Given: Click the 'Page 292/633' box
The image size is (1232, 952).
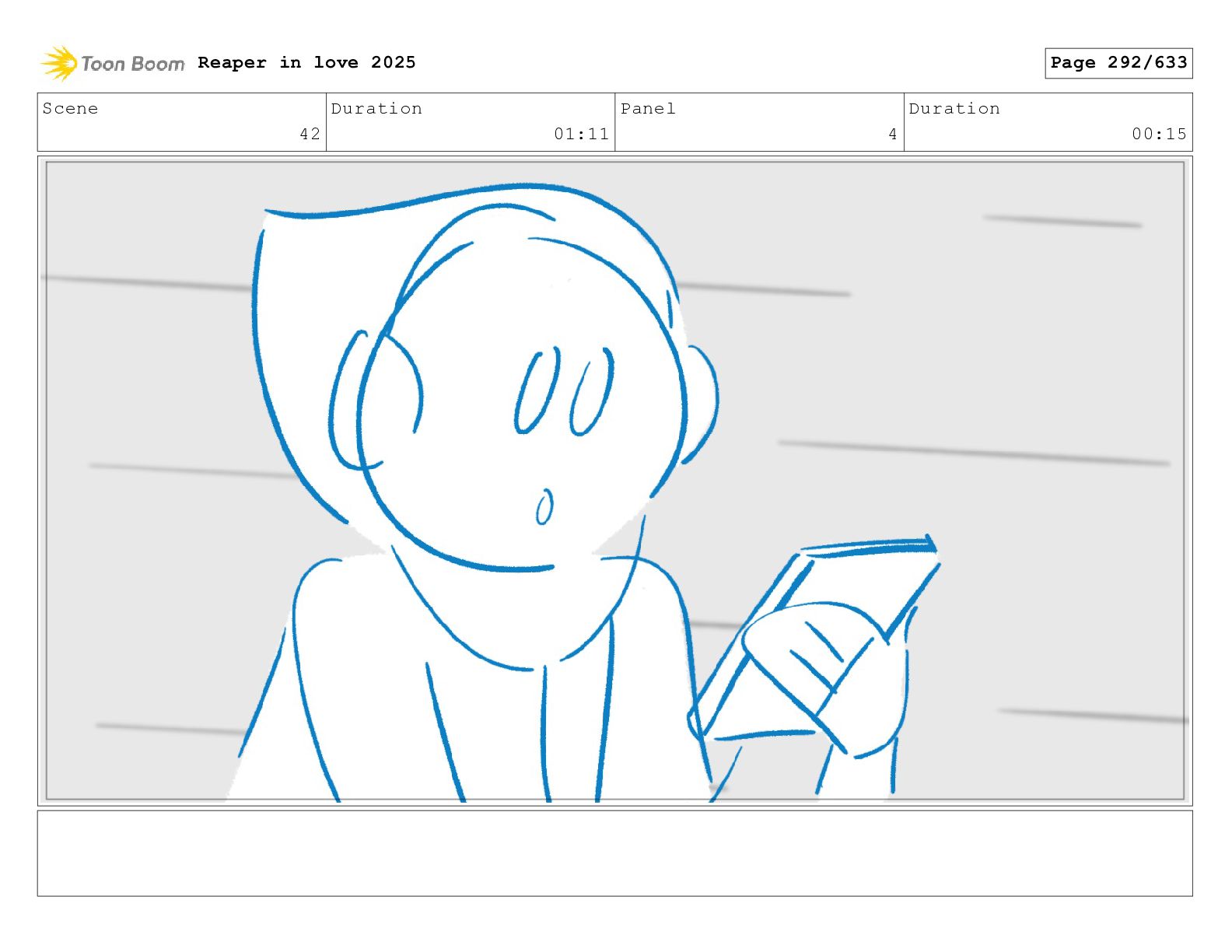Looking at the screenshot, I should tap(1118, 63).
